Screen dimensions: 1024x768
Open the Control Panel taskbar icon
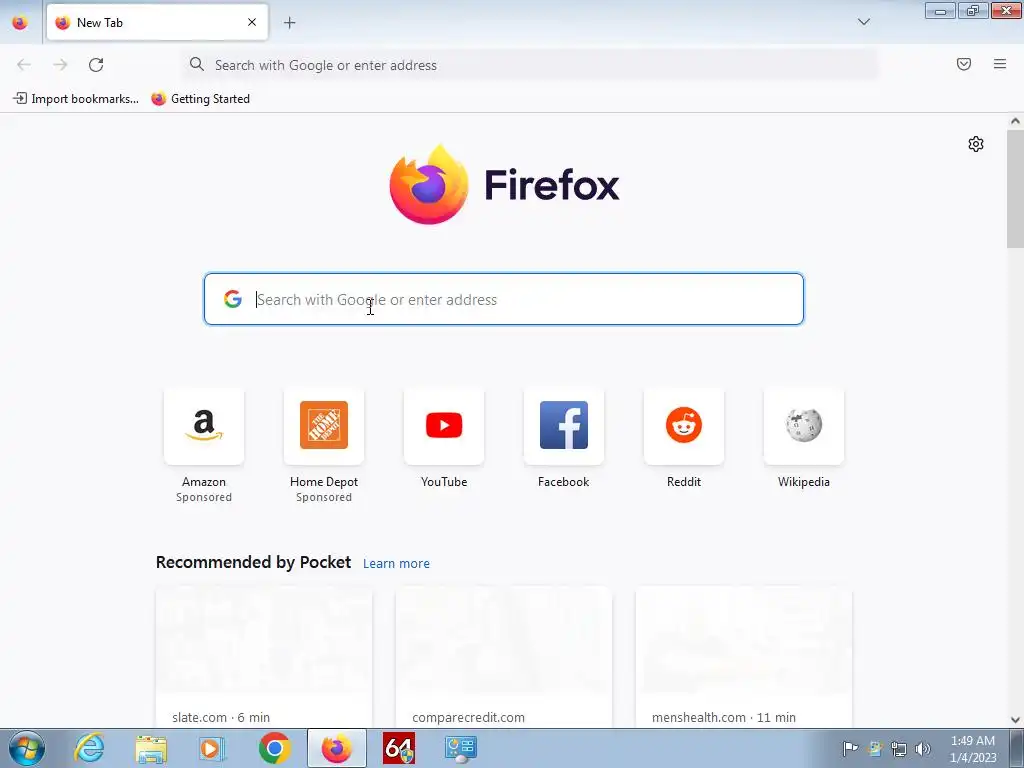(461, 748)
